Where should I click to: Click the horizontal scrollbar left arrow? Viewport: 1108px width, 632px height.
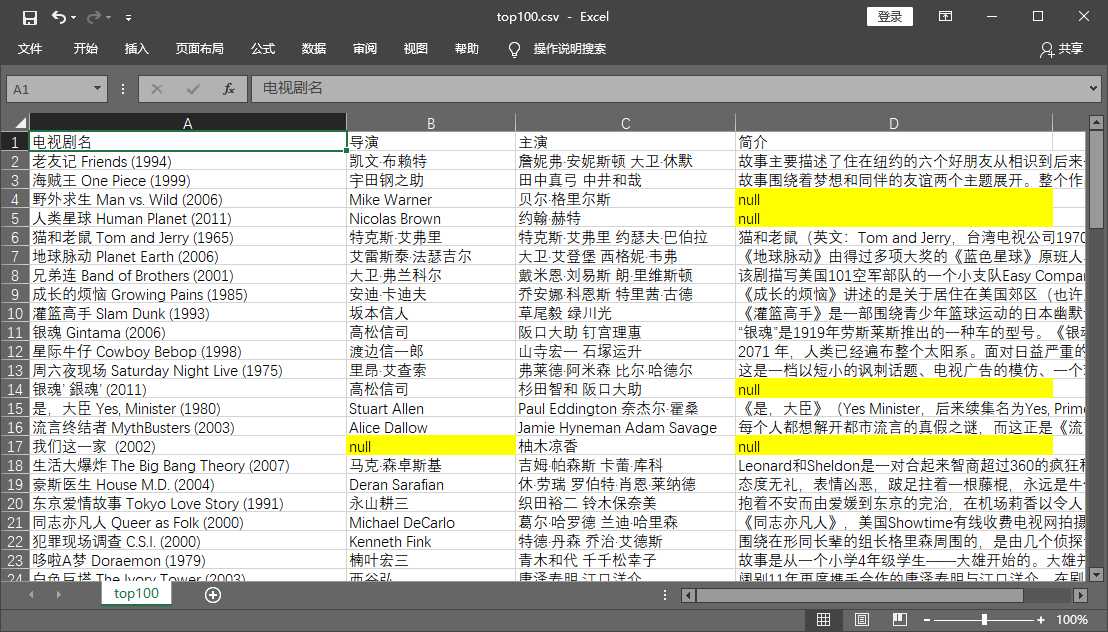(688, 595)
